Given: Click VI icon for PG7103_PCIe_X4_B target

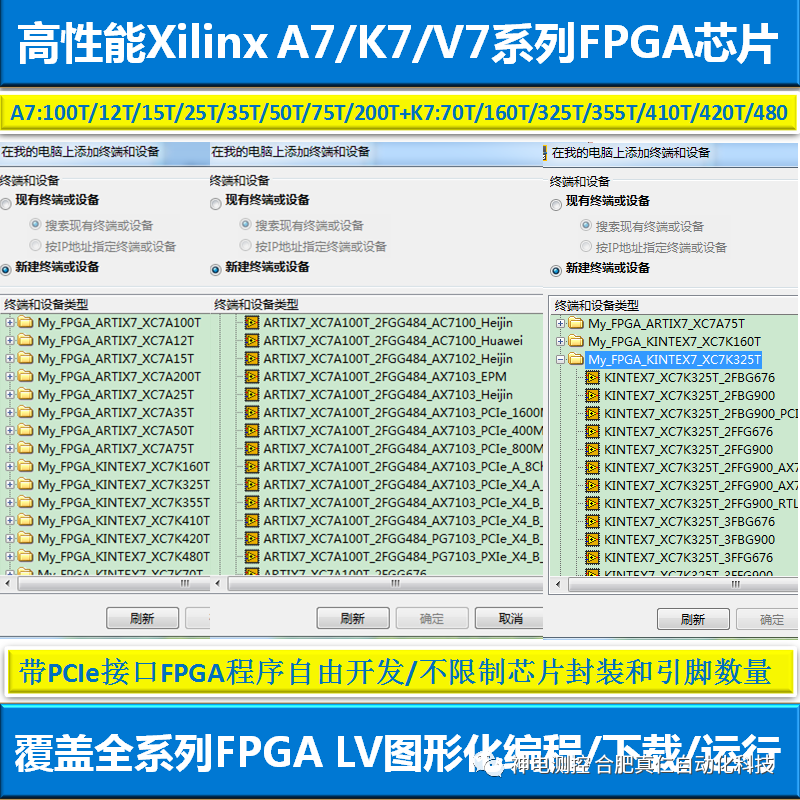Looking at the screenshot, I should [252, 538].
